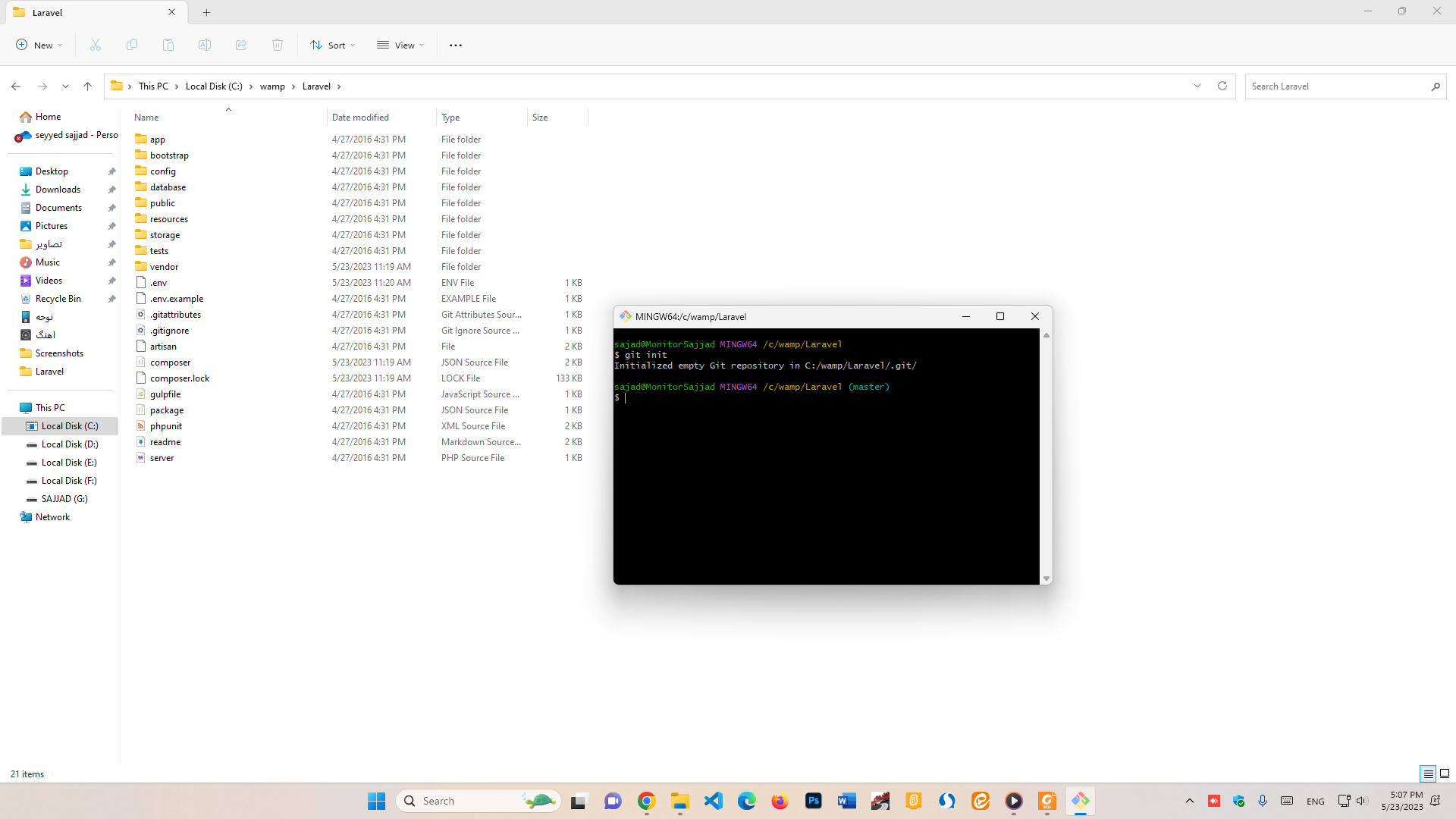Open the New dropdown menu
Viewport: 1456px width, 819px height.
39,45
